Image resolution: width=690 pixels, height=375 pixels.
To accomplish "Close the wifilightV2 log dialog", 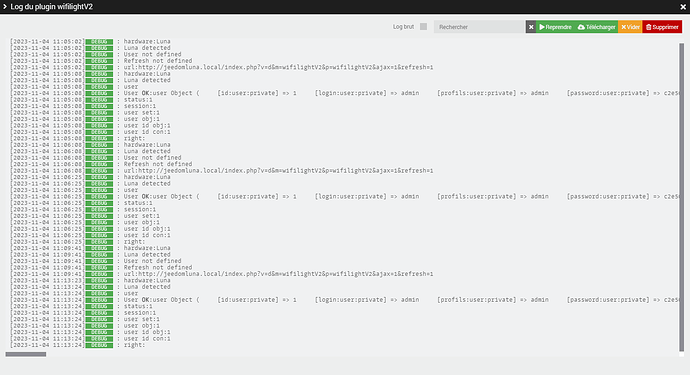I will coord(683,7).
